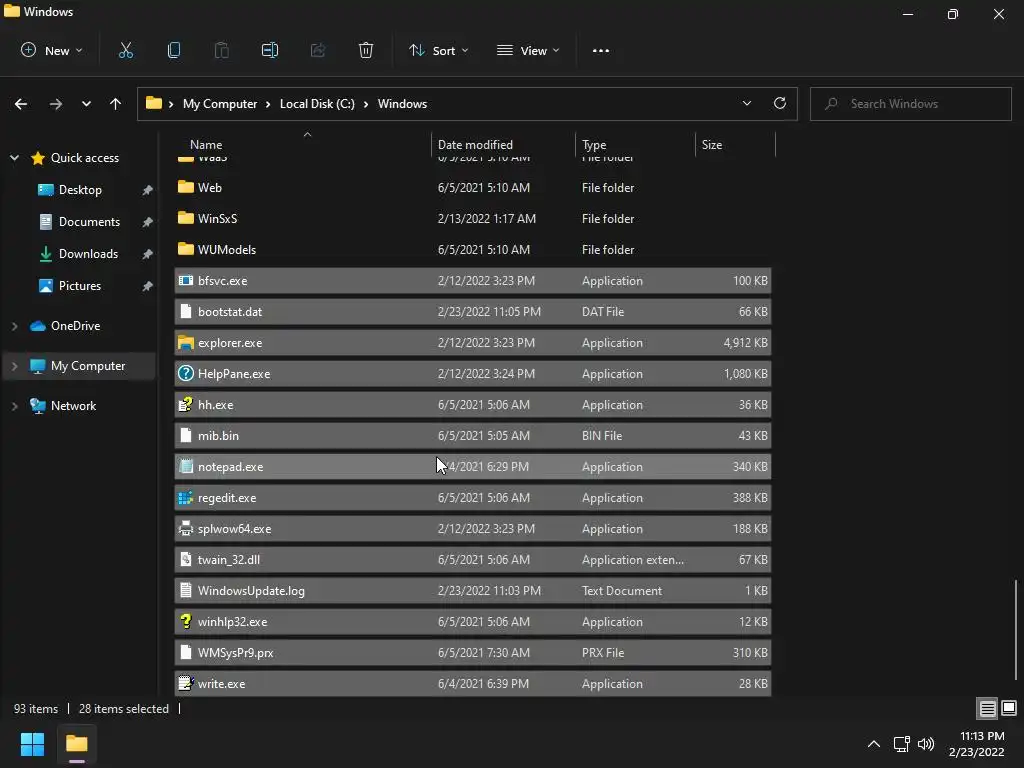
Task: Open Downloads in Quick access
Action: (88, 254)
